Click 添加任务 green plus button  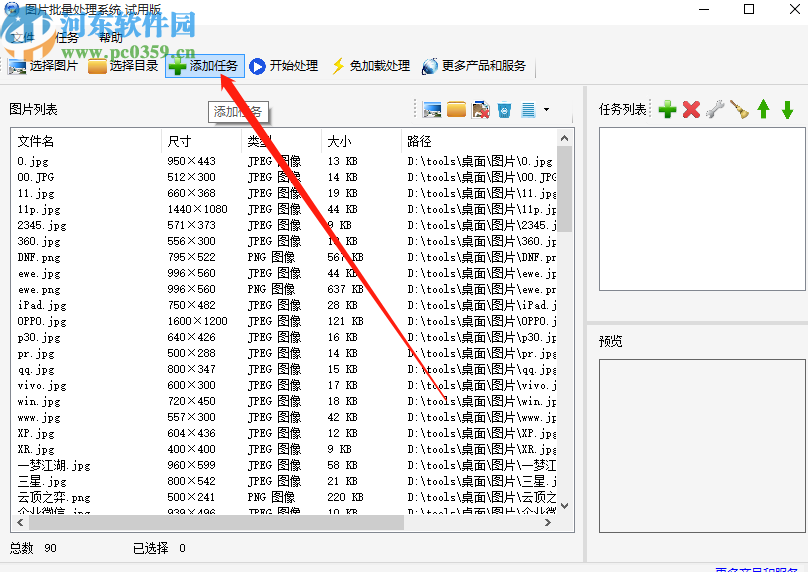205,66
